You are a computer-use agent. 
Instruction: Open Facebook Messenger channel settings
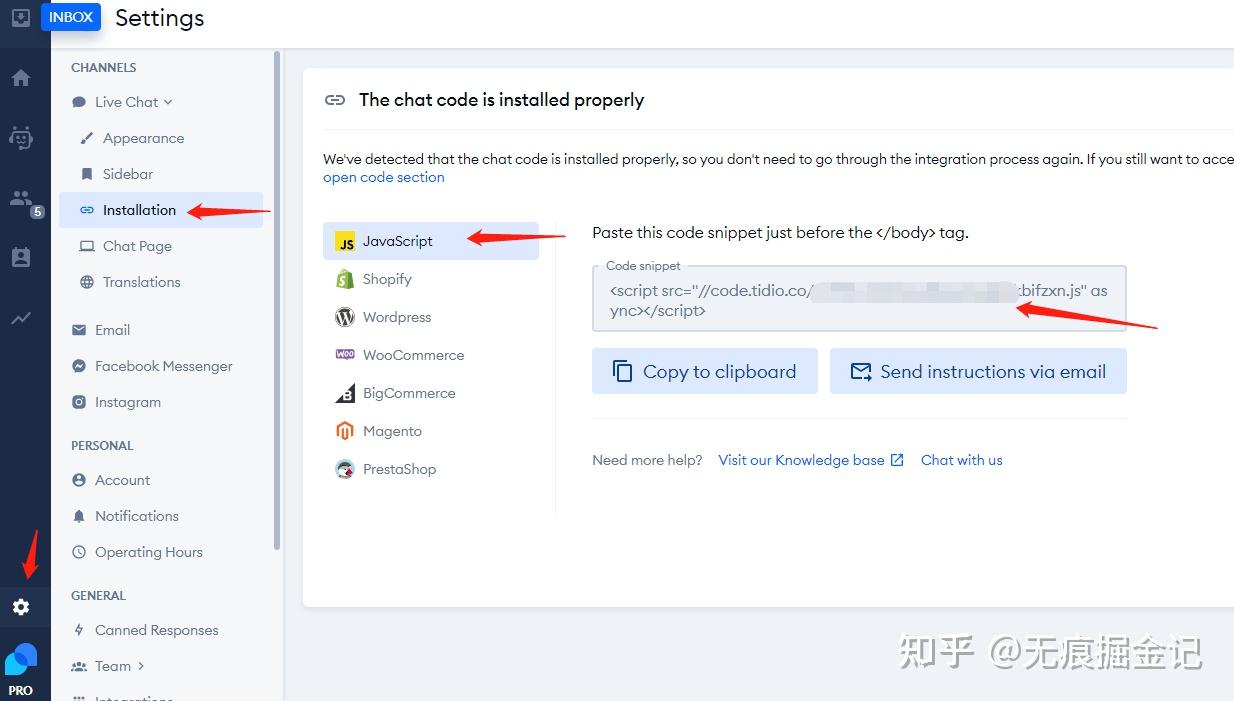coord(163,366)
